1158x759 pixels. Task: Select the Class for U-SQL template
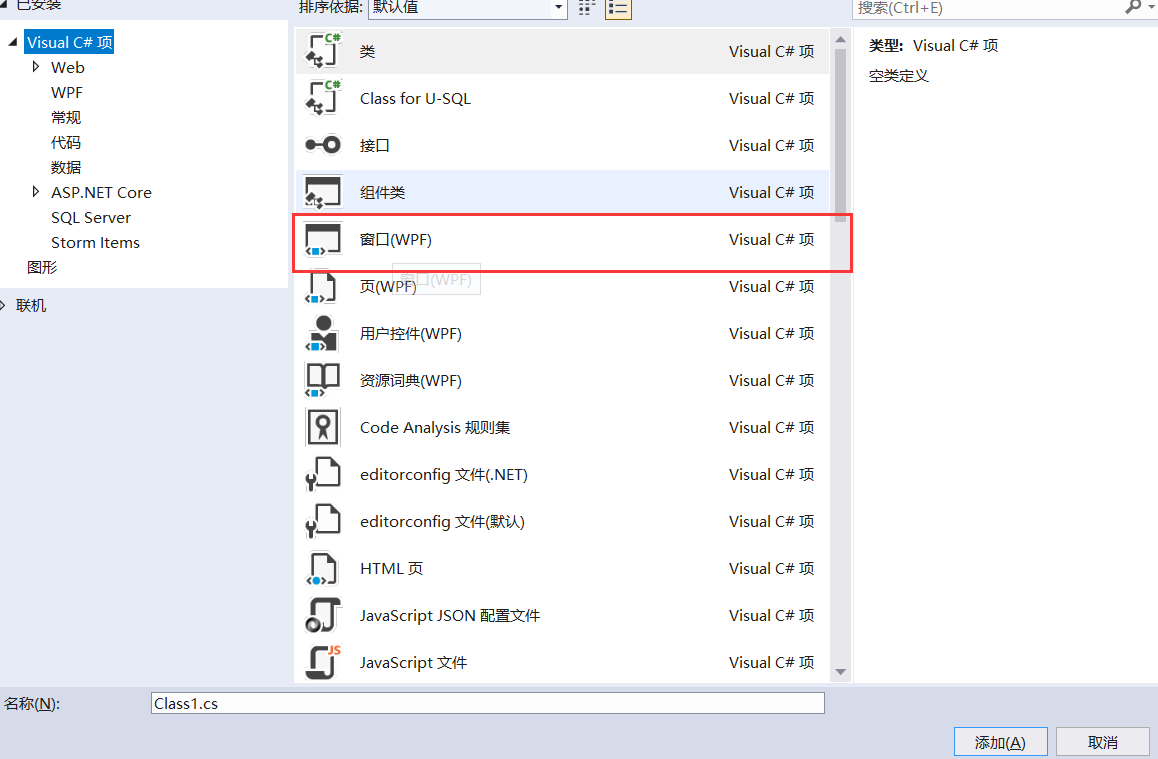[x=322, y=98]
